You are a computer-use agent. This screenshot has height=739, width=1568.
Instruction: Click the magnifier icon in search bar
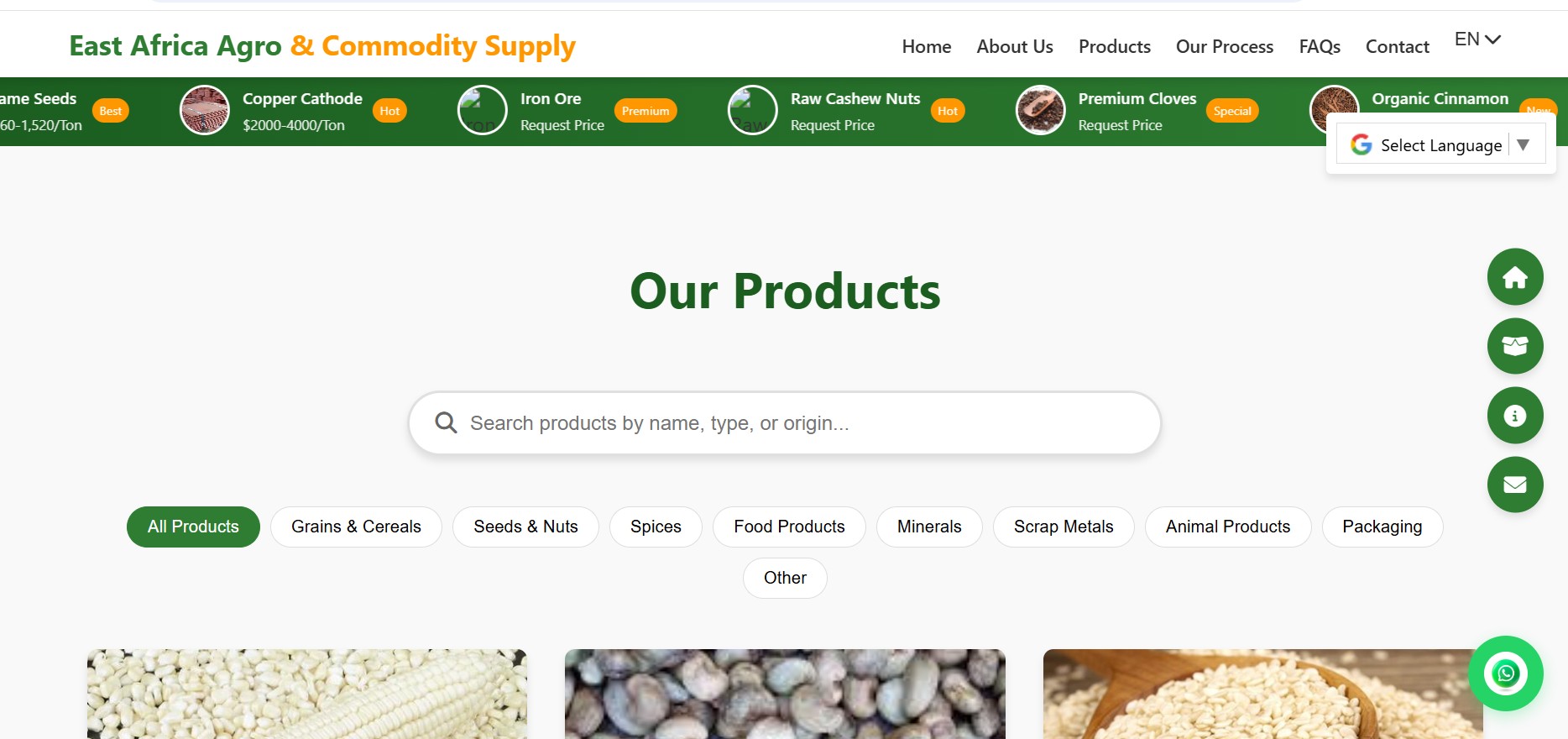[x=446, y=422]
